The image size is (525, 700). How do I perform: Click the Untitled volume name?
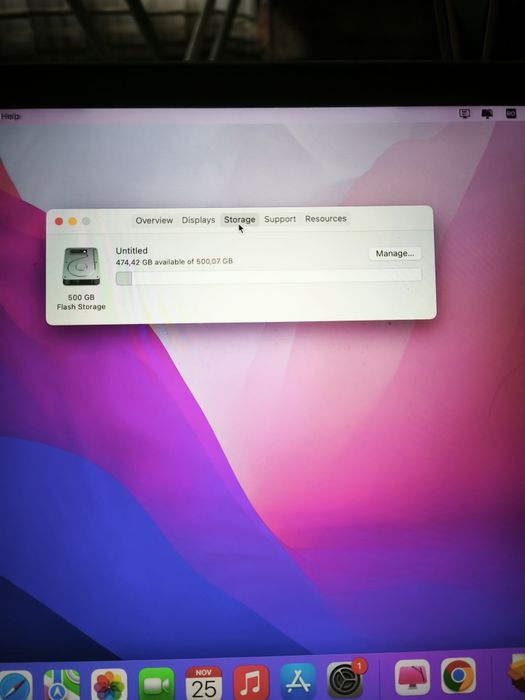pyautogui.click(x=131, y=251)
